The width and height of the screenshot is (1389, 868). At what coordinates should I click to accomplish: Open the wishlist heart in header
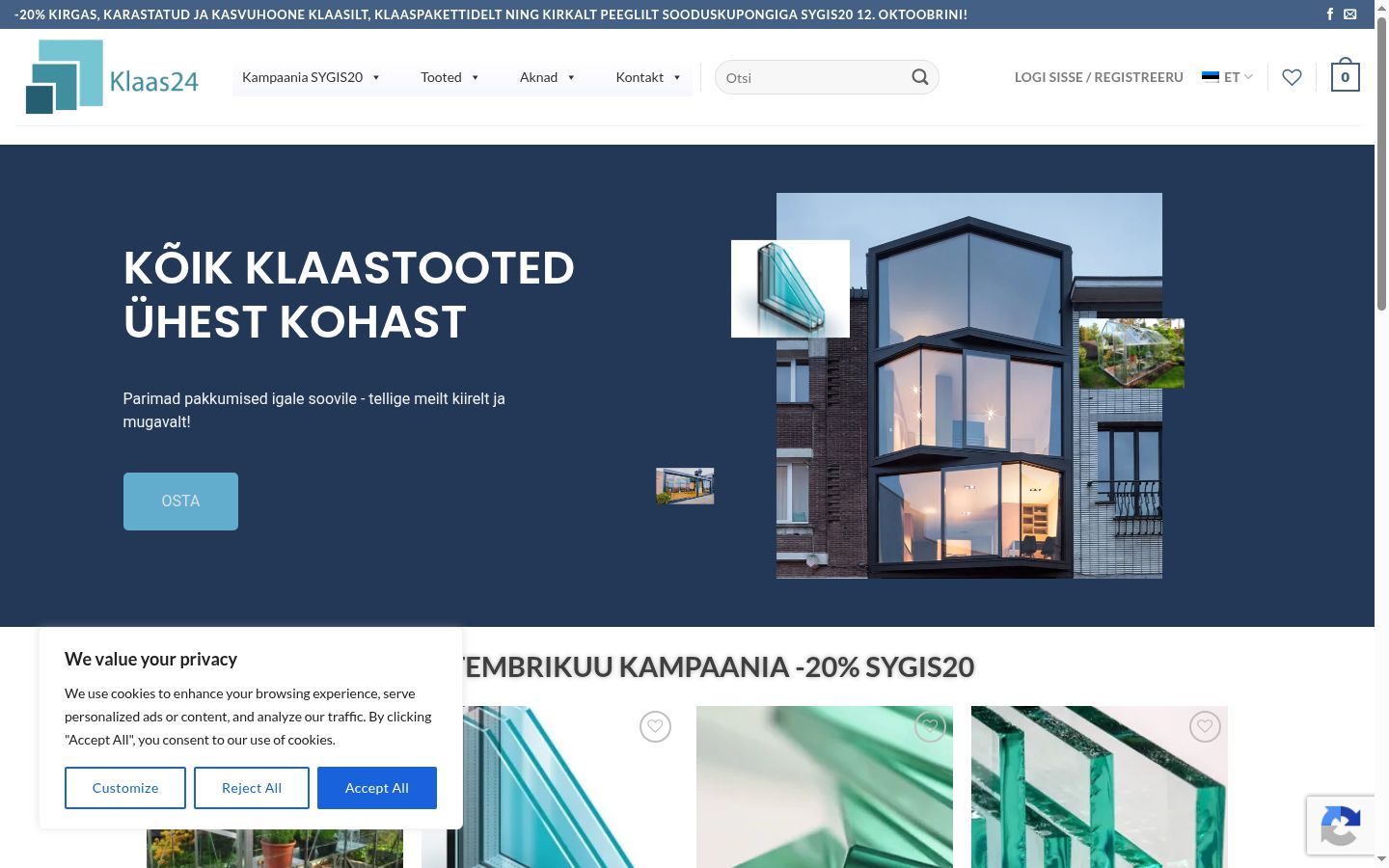click(x=1292, y=77)
